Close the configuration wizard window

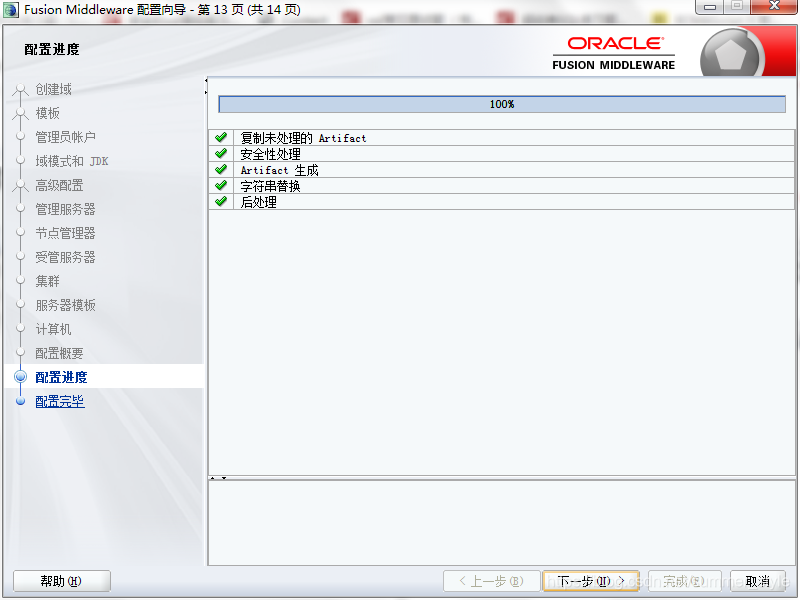774,7
